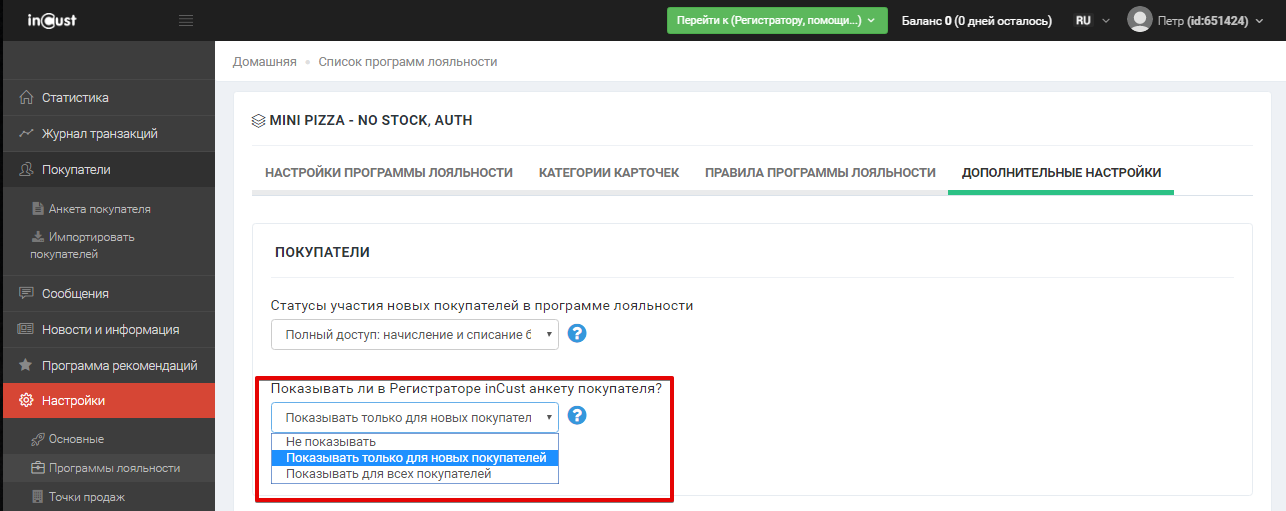The width and height of the screenshot is (1286, 511).
Task: Click the Настройки gear icon
Action: pos(27,401)
